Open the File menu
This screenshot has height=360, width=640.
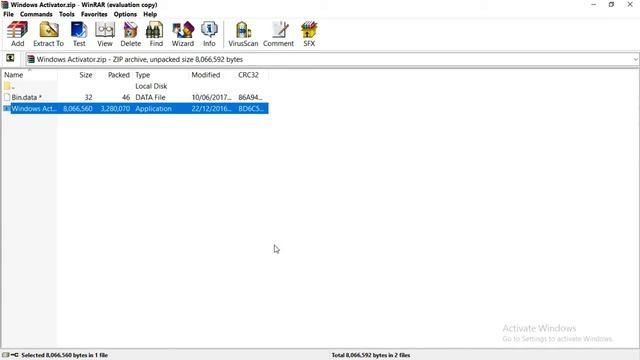click(9, 14)
